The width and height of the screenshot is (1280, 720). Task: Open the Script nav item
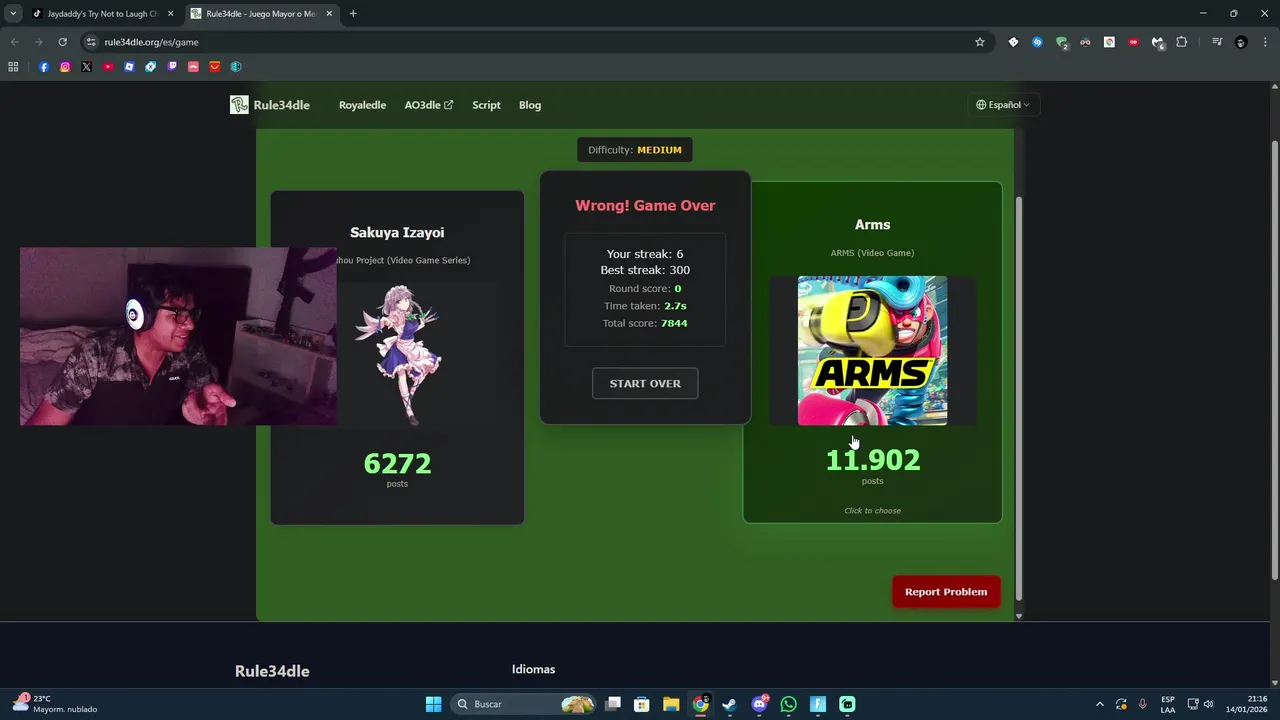coord(486,105)
